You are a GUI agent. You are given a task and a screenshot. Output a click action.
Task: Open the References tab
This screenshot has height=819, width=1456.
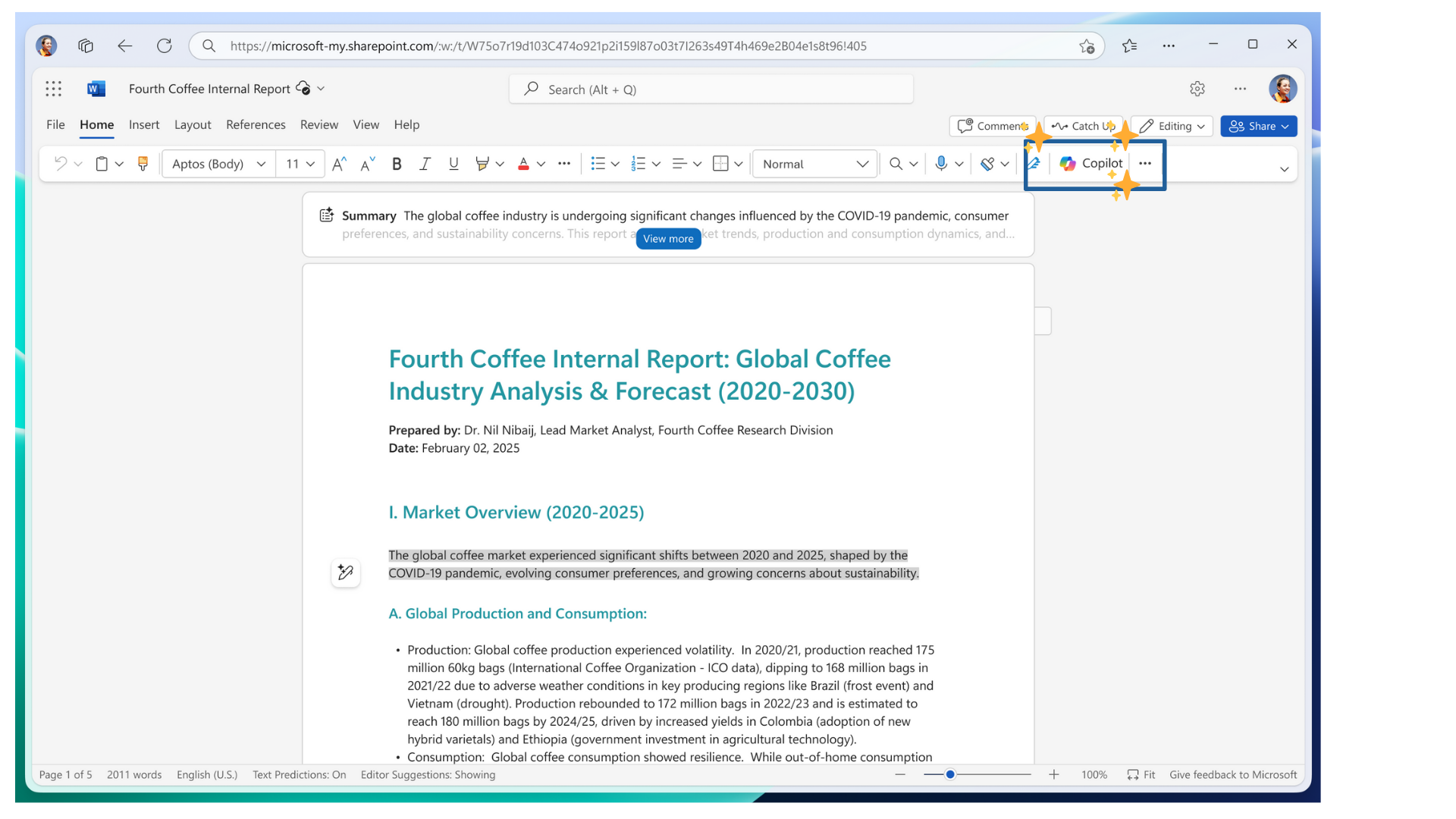(x=256, y=124)
